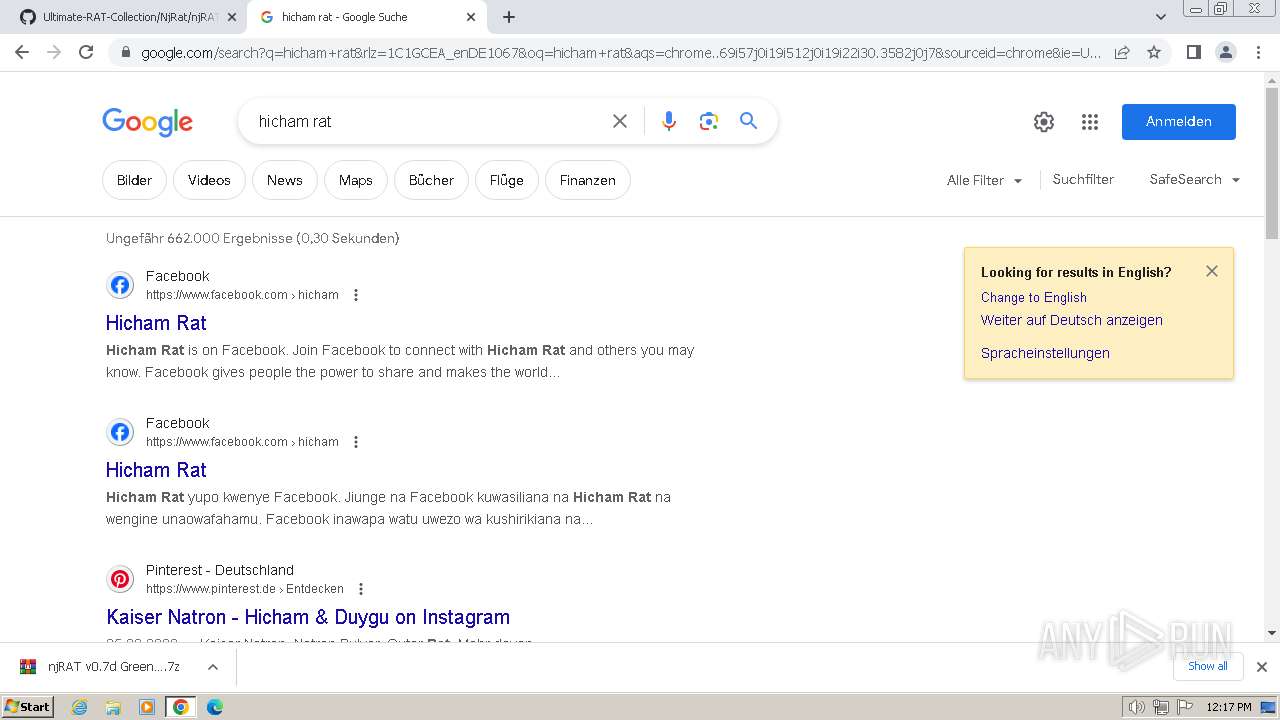Select the Finanzen filter tab
This screenshot has width=1280, height=720.
588,180
